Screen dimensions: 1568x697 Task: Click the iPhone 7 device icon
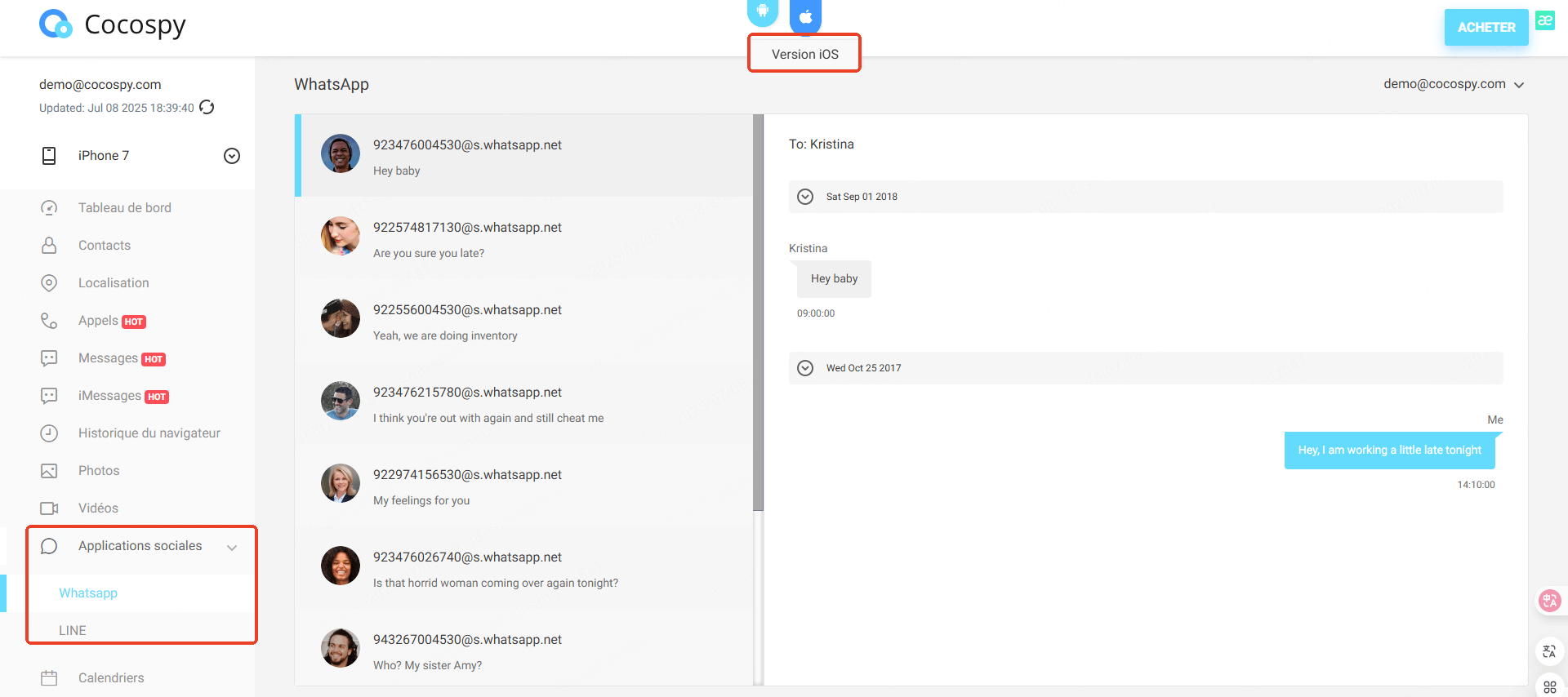pyautogui.click(x=49, y=156)
